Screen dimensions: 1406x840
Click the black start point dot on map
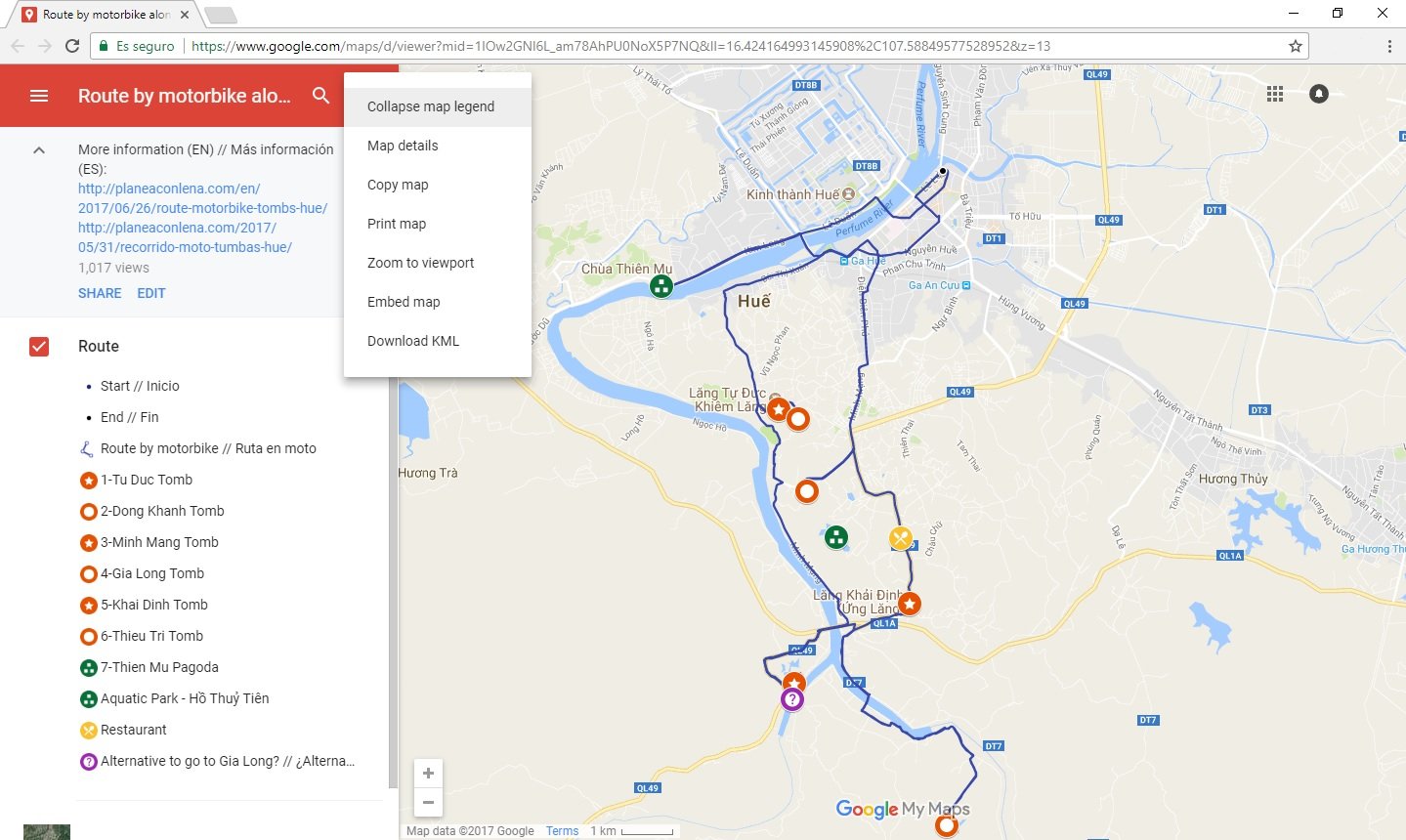(x=943, y=171)
